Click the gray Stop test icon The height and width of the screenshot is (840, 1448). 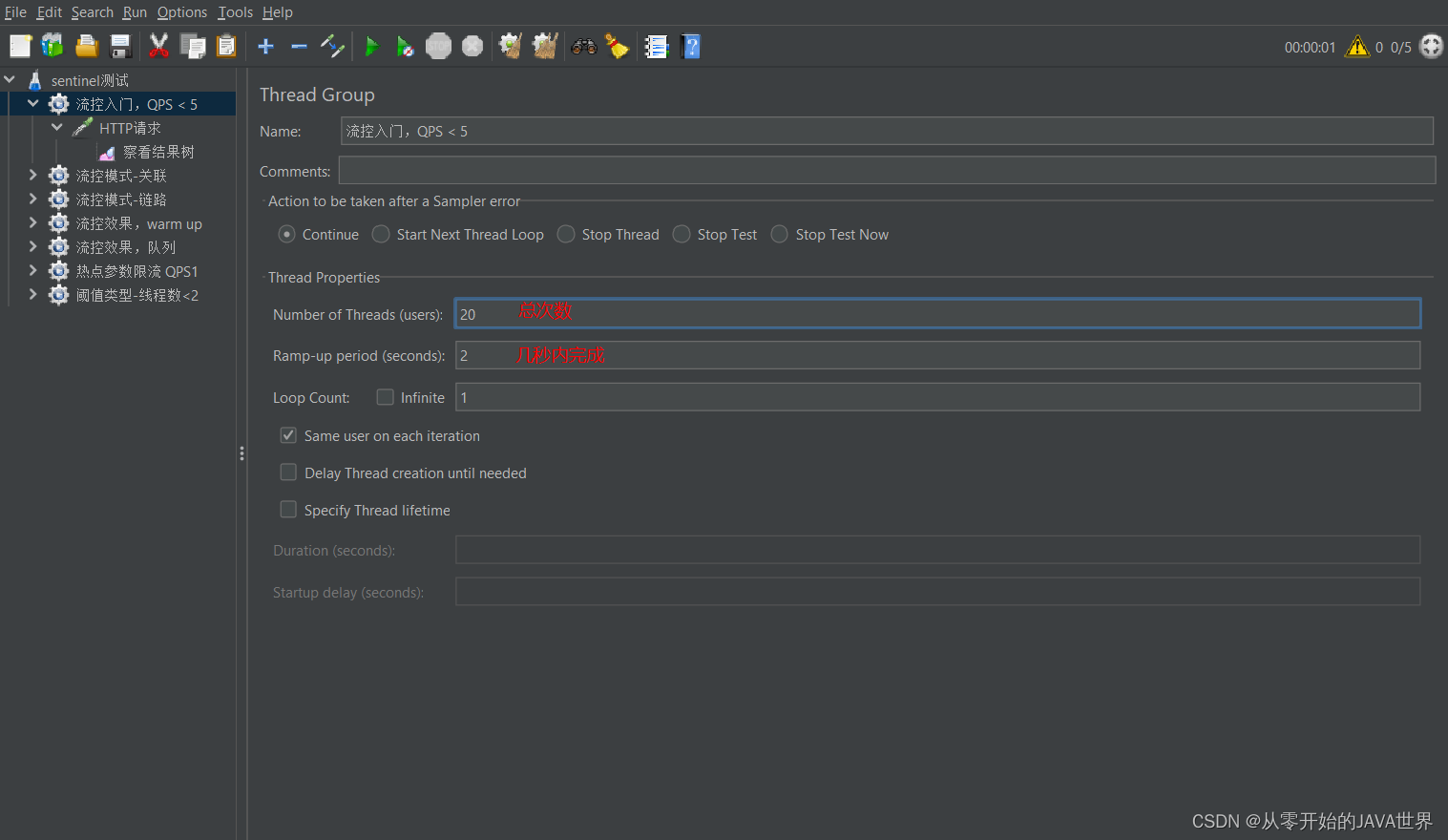click(438, 46)
